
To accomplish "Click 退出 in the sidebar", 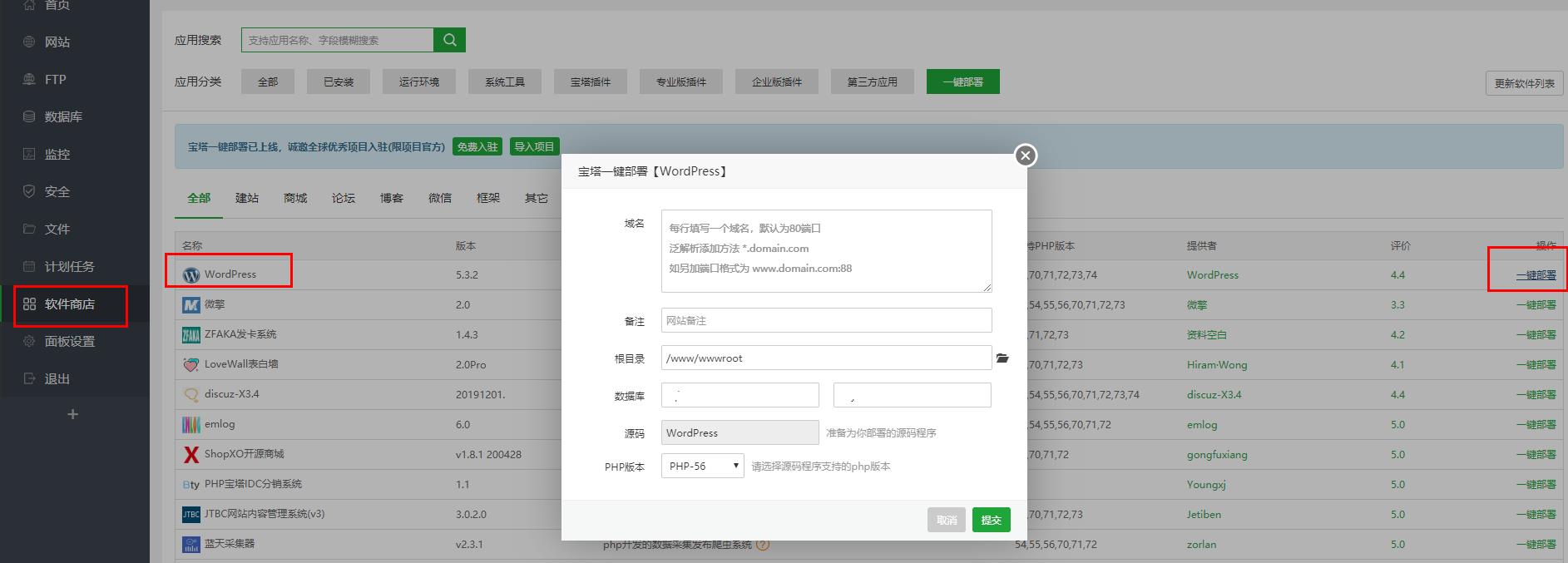I will 75,379.
